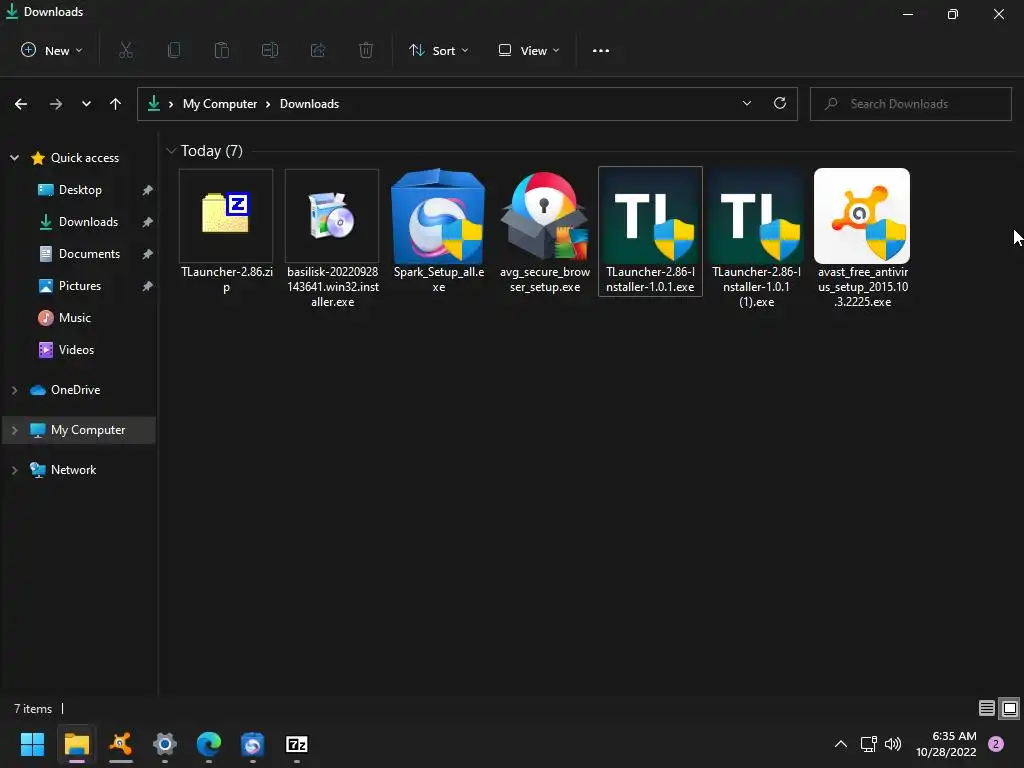The height and width of the screenshot is (768, 1024).
Task: Open 7-Zip from the taskbar
Action: (x=297, y=744)
